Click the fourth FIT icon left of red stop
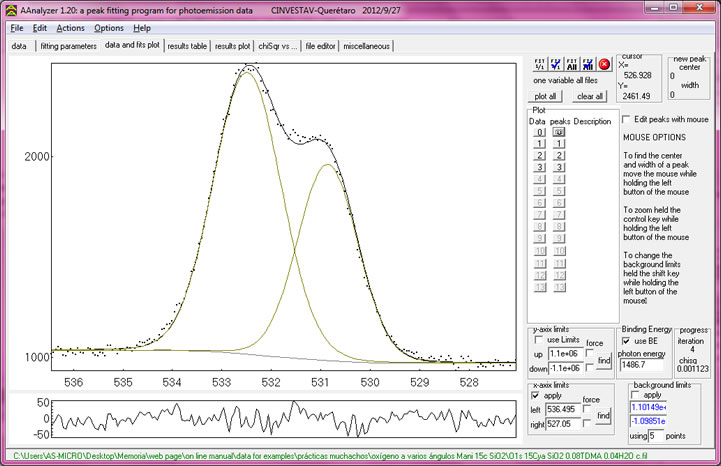 click(x=588, y=63)
